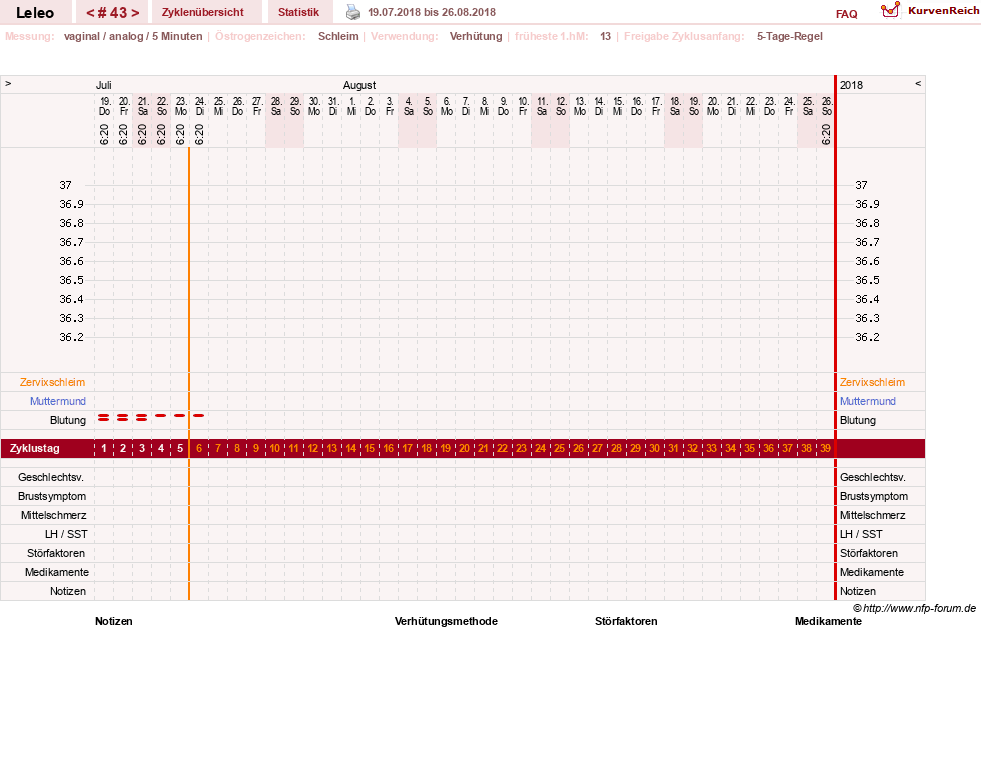
Task: Click the light bleeding mark on cycle day 4
Action: point(161,415)
